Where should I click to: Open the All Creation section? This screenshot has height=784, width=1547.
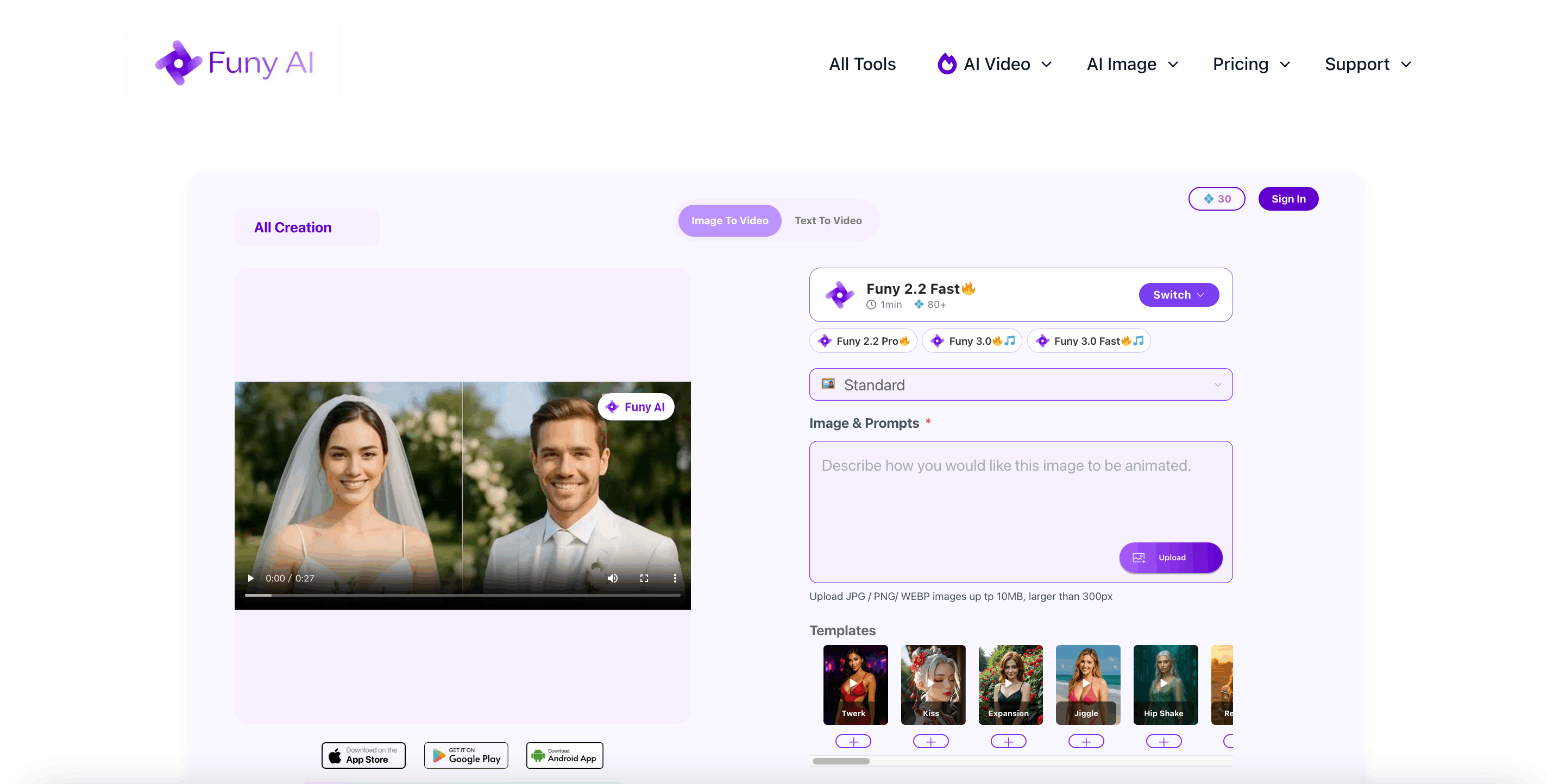click(x=307, y=227)
